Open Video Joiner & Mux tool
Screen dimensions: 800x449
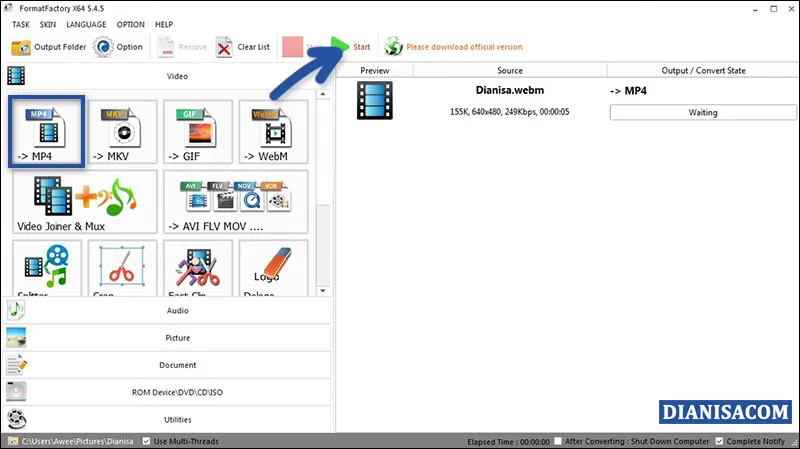coord(85,202)
